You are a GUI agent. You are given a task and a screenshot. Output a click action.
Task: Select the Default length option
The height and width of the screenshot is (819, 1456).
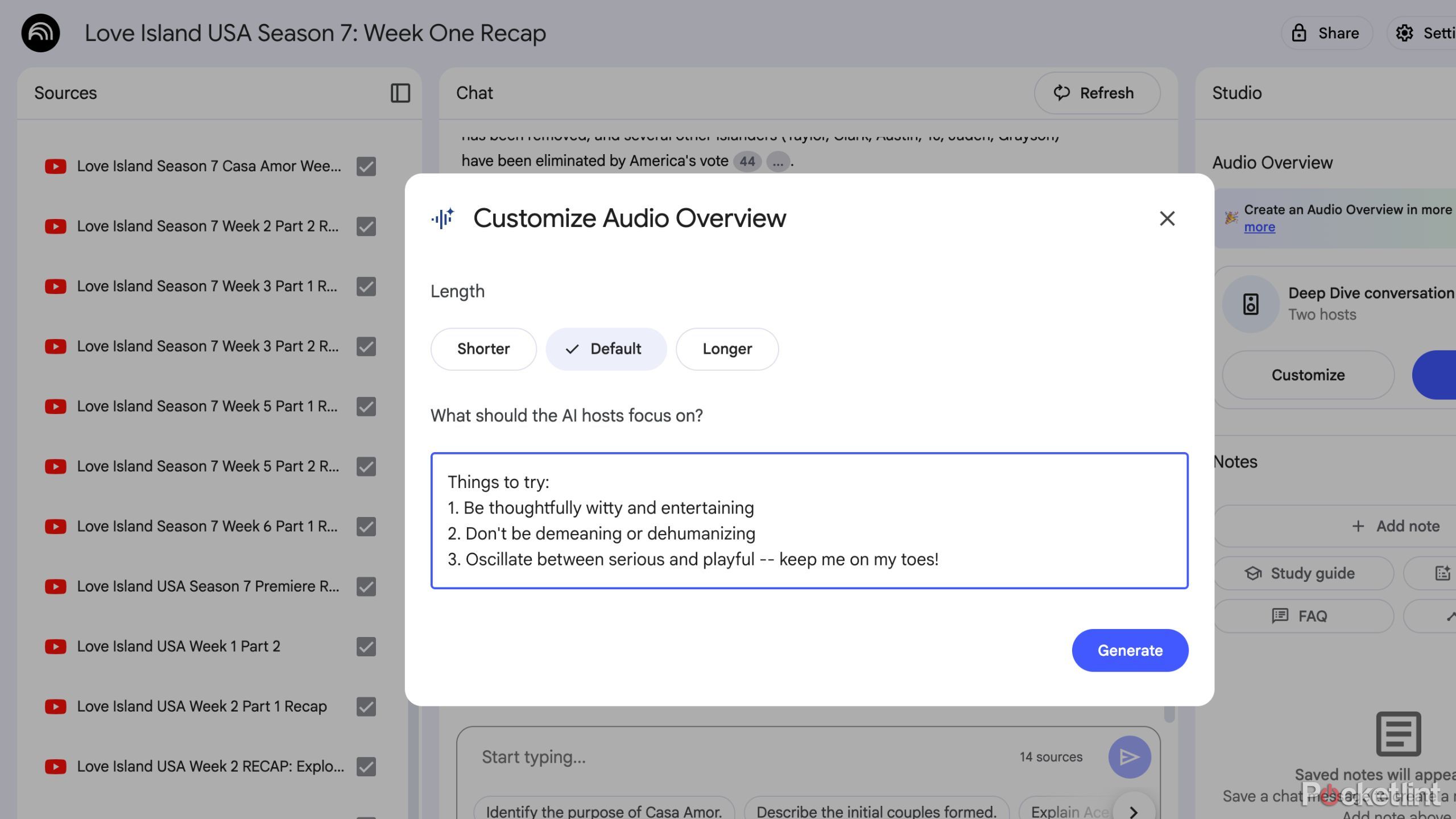(x=606, y=349)
